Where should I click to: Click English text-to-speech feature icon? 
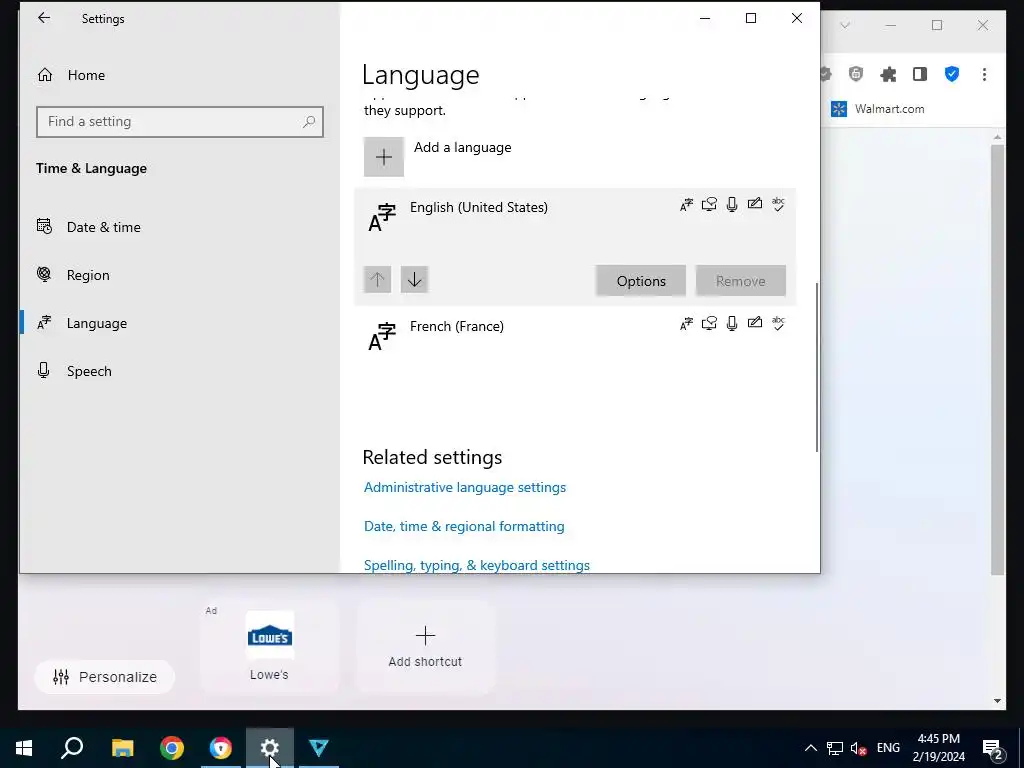coord(709,205)
